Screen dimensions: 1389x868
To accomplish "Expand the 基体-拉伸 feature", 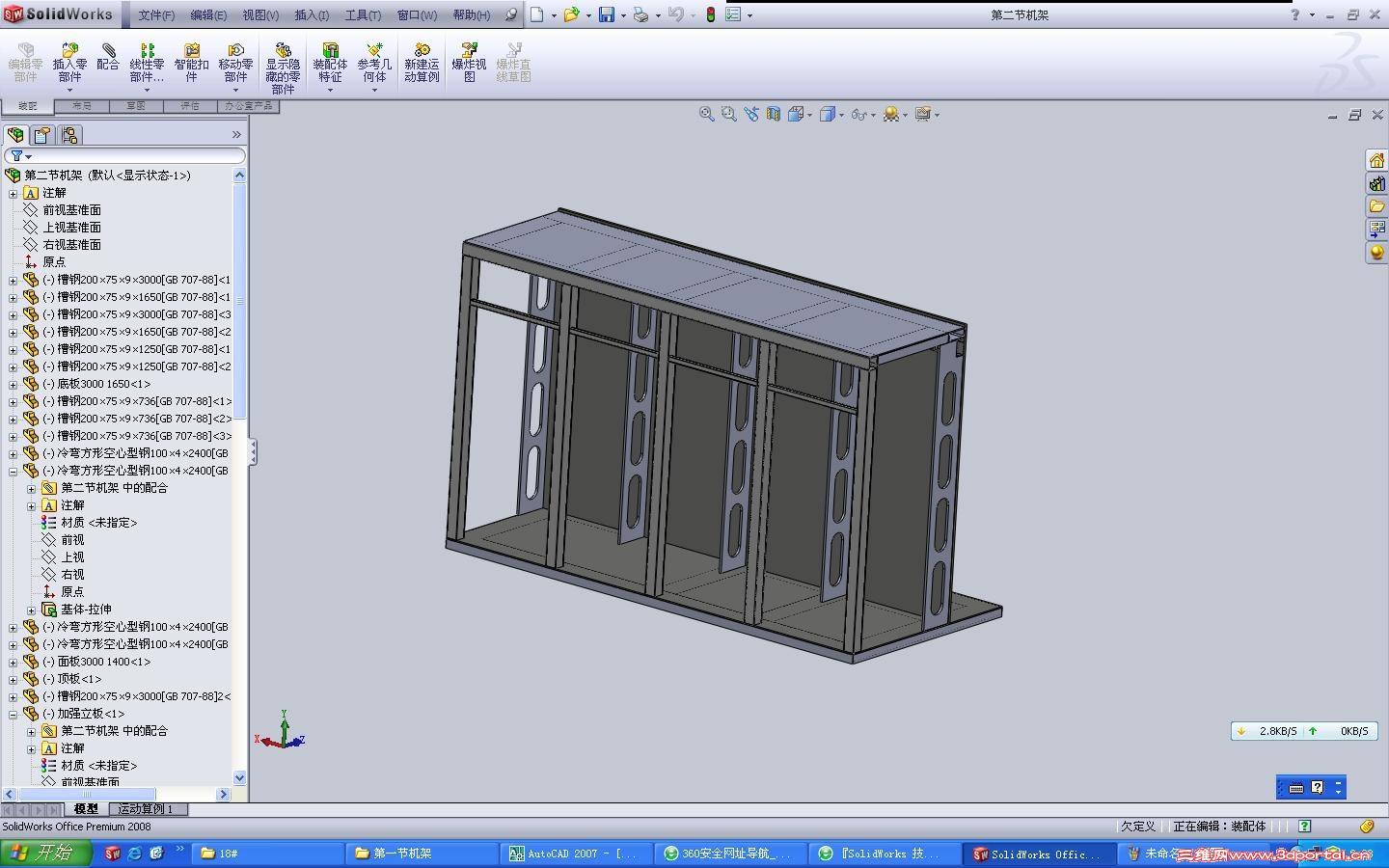I will [x=32, y=610].
